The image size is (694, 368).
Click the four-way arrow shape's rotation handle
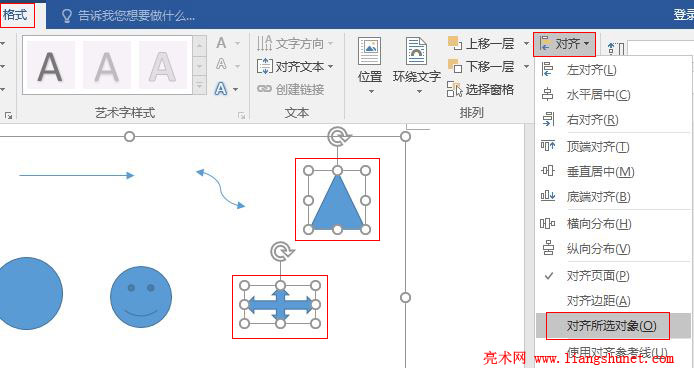(x=281, y=252)
